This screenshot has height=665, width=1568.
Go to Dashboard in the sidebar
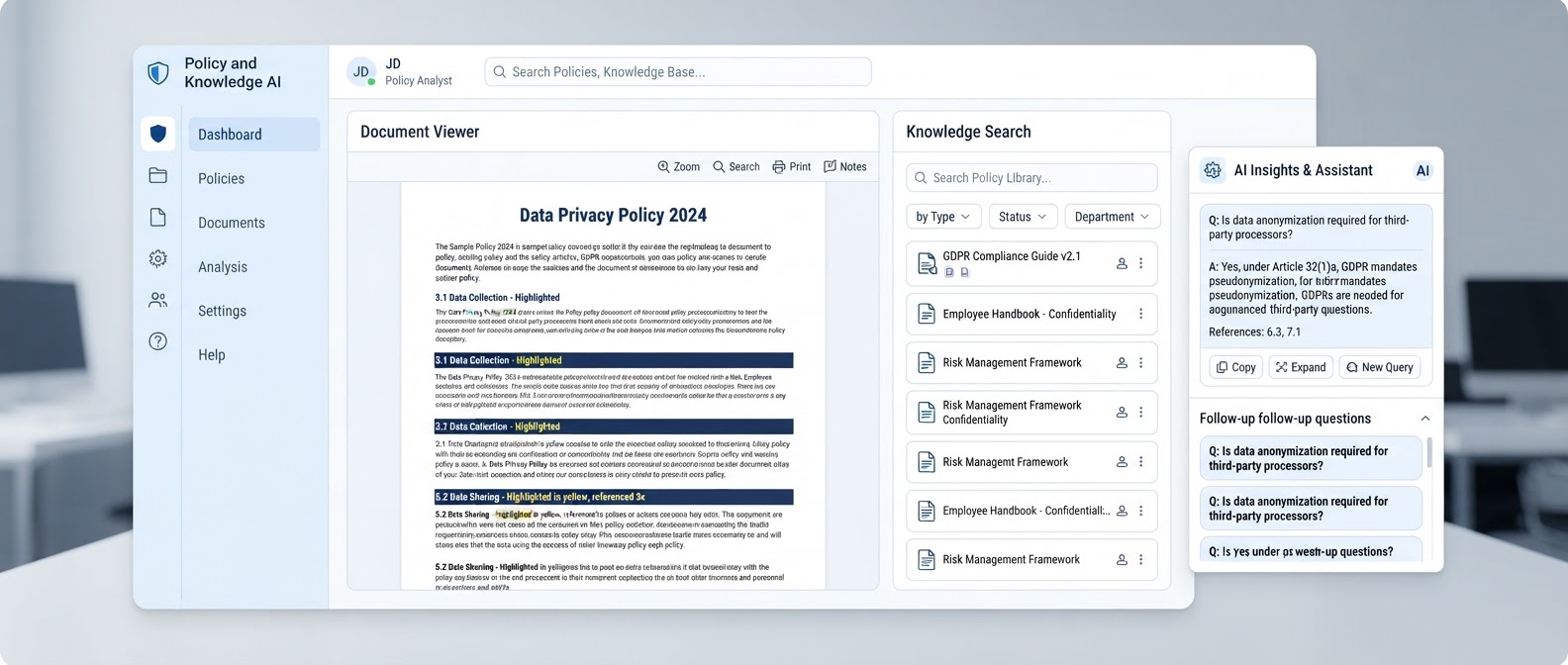coord(254,135)
